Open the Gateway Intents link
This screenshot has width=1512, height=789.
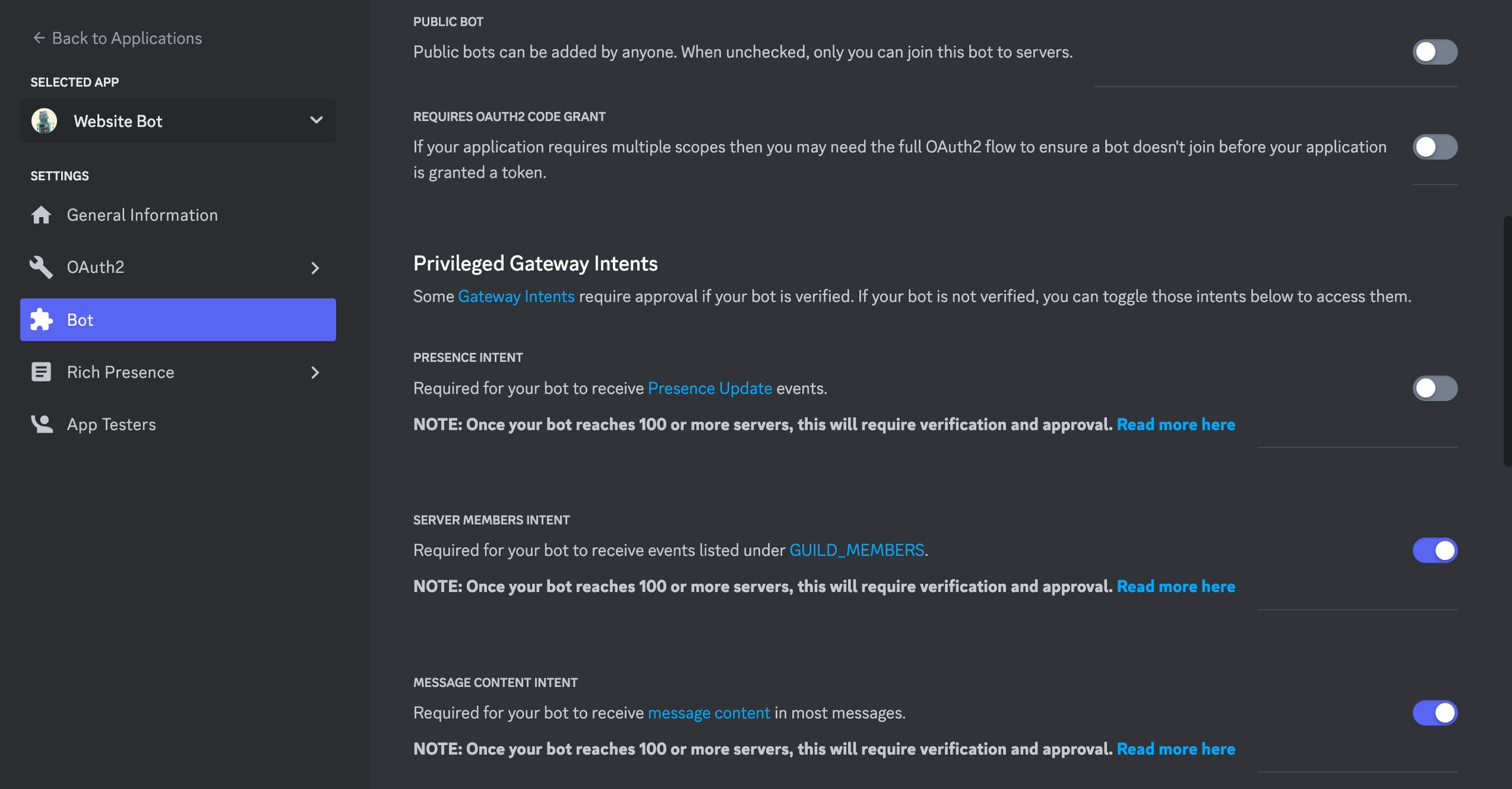[516, 296]
